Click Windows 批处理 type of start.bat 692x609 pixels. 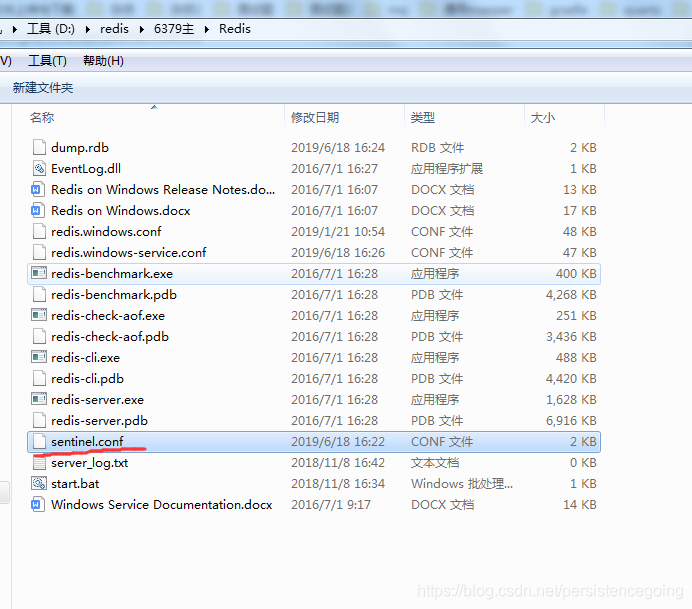pos(462,484)
